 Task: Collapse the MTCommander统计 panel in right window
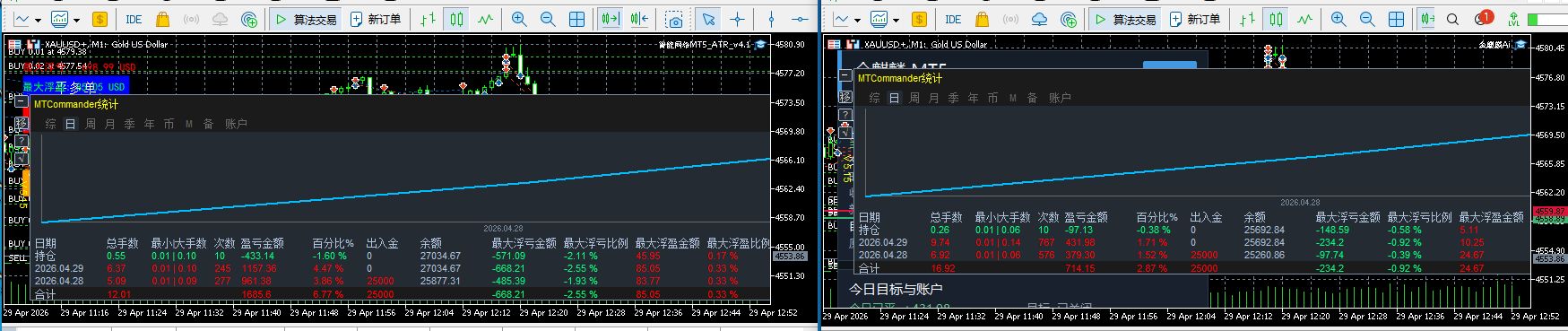(x=845, y=76)
